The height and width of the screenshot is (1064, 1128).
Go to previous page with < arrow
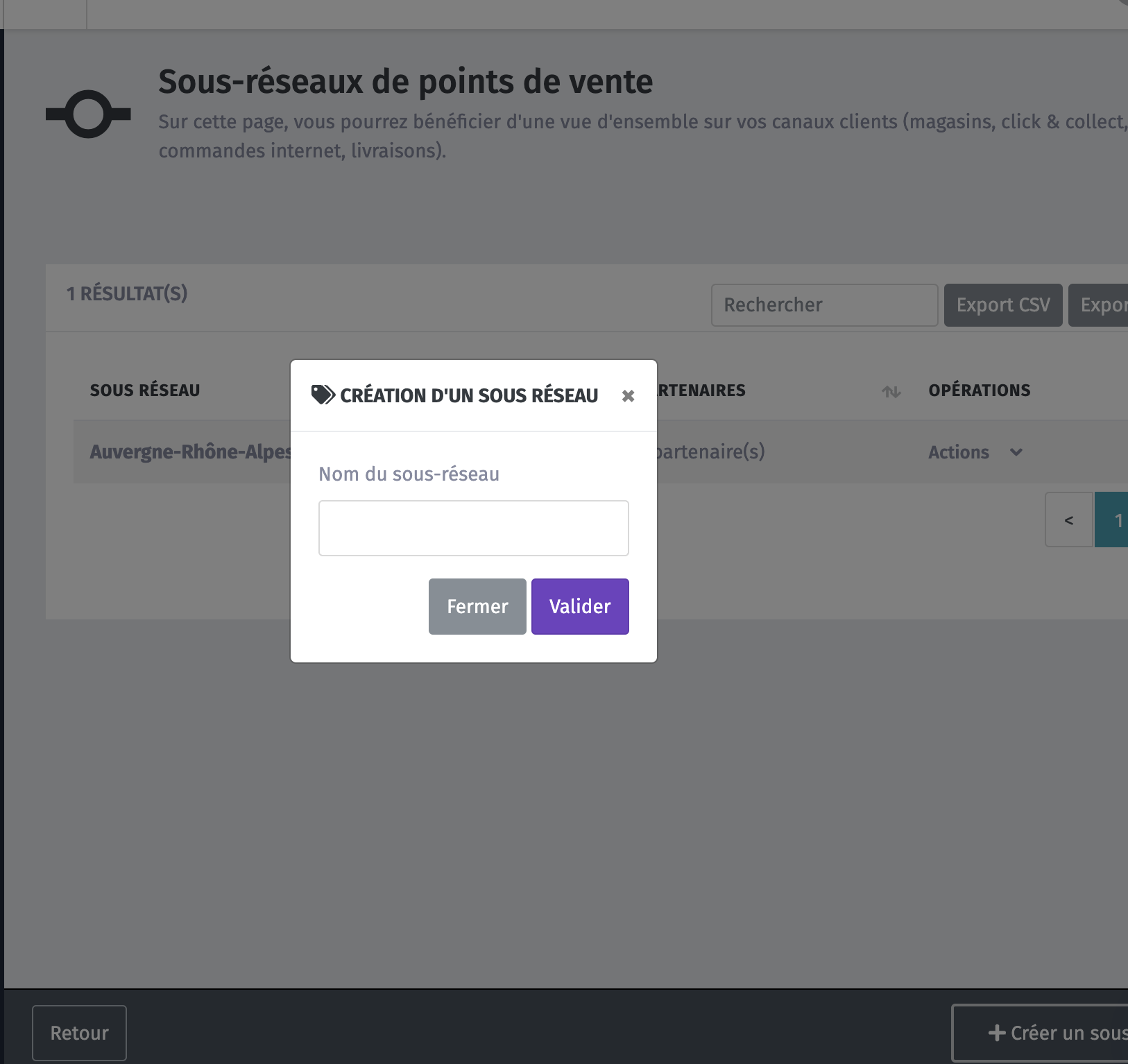click(1069, 520)
